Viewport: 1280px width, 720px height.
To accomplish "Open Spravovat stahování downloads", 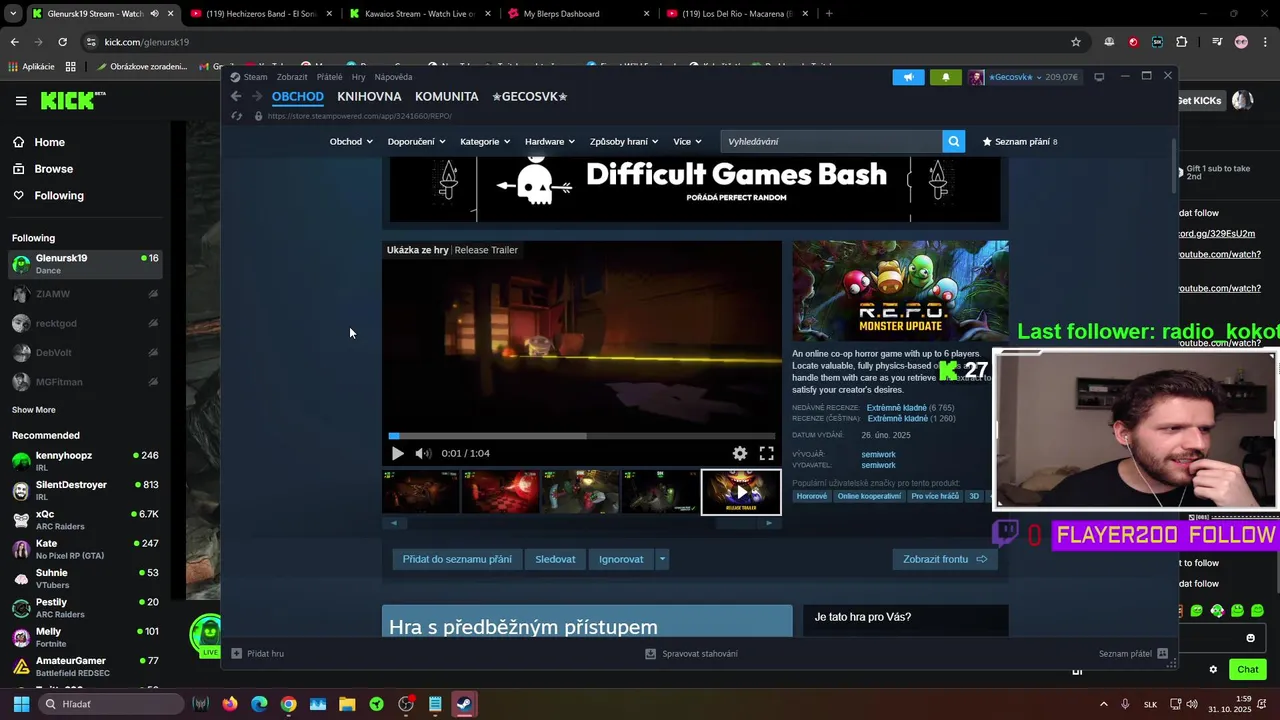I will click(691, 654).
